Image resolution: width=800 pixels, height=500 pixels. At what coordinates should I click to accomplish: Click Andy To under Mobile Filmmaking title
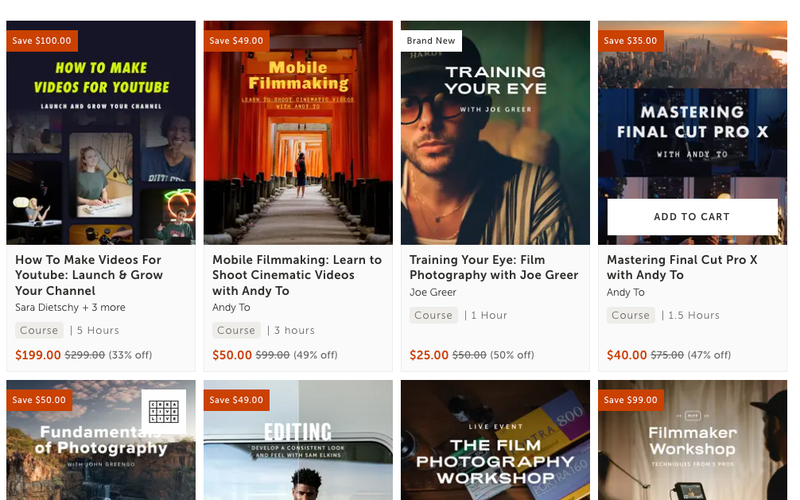231,308
